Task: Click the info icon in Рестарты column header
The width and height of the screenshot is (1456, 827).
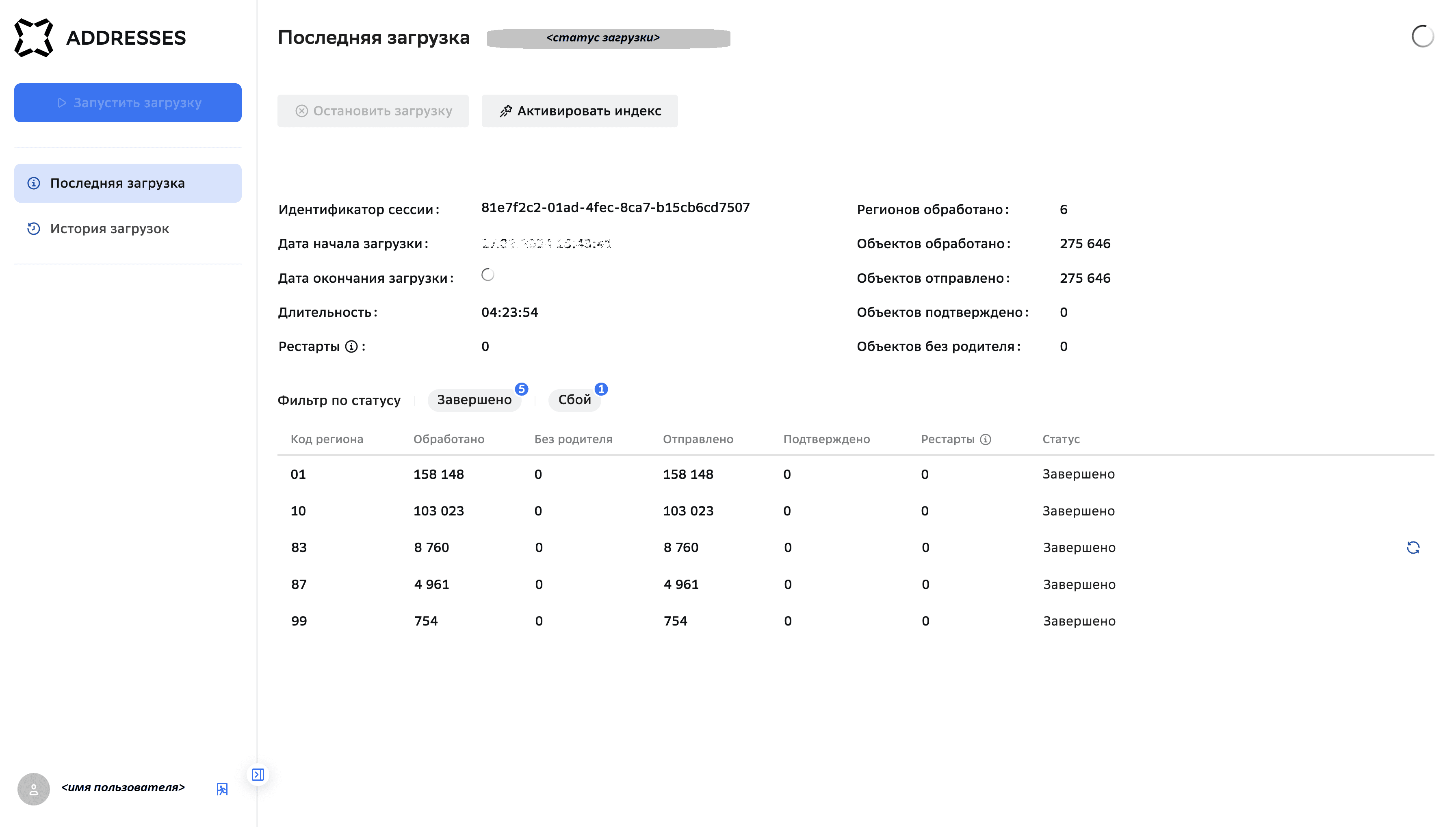Action: (x=986, y=439)
